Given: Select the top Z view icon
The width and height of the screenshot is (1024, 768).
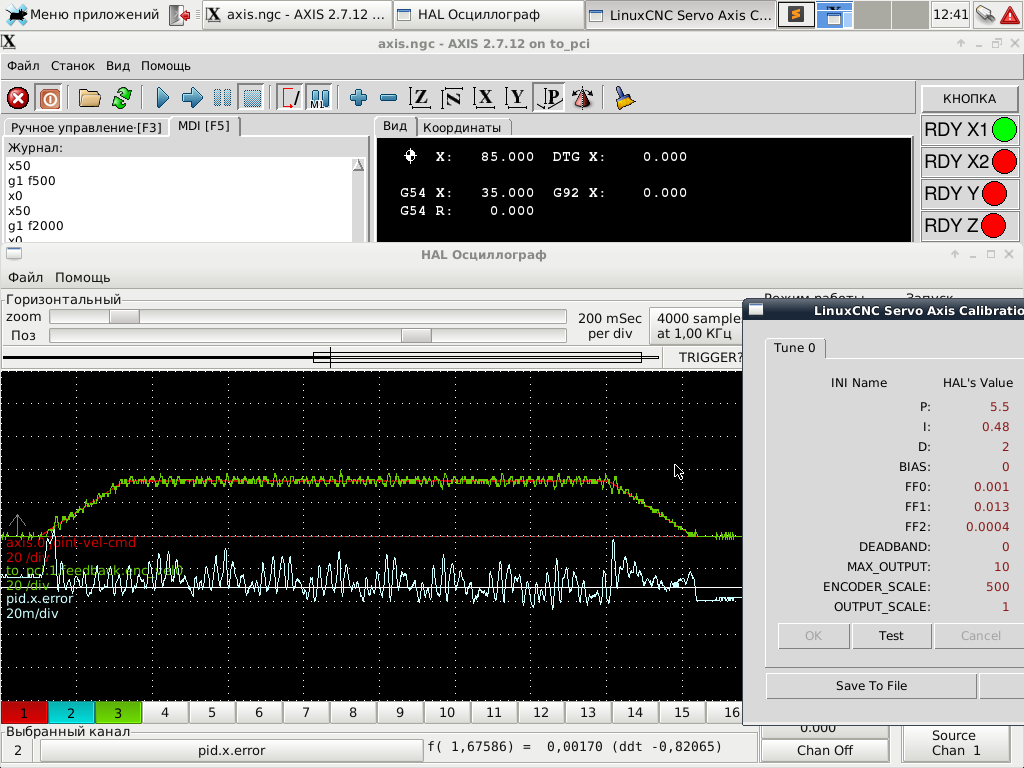Looking at the screenshot, I should point(420,98).
